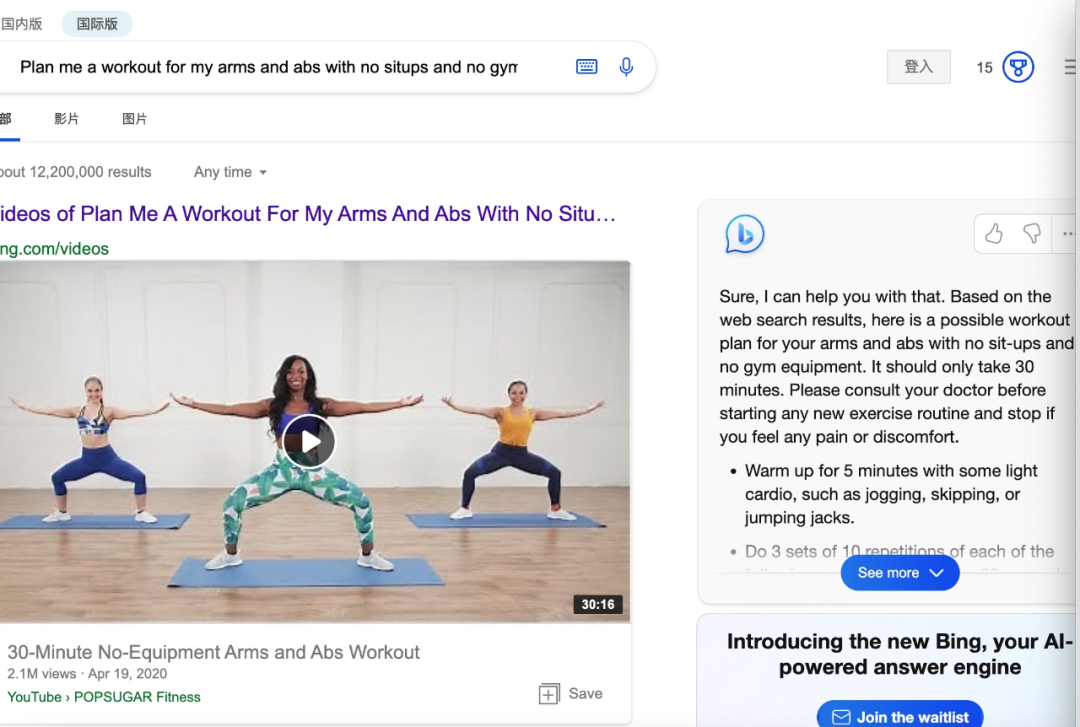Screen dimensions: 1080x727
Task: Select the 国际版 international version toggle
Action: click(97, 24)
